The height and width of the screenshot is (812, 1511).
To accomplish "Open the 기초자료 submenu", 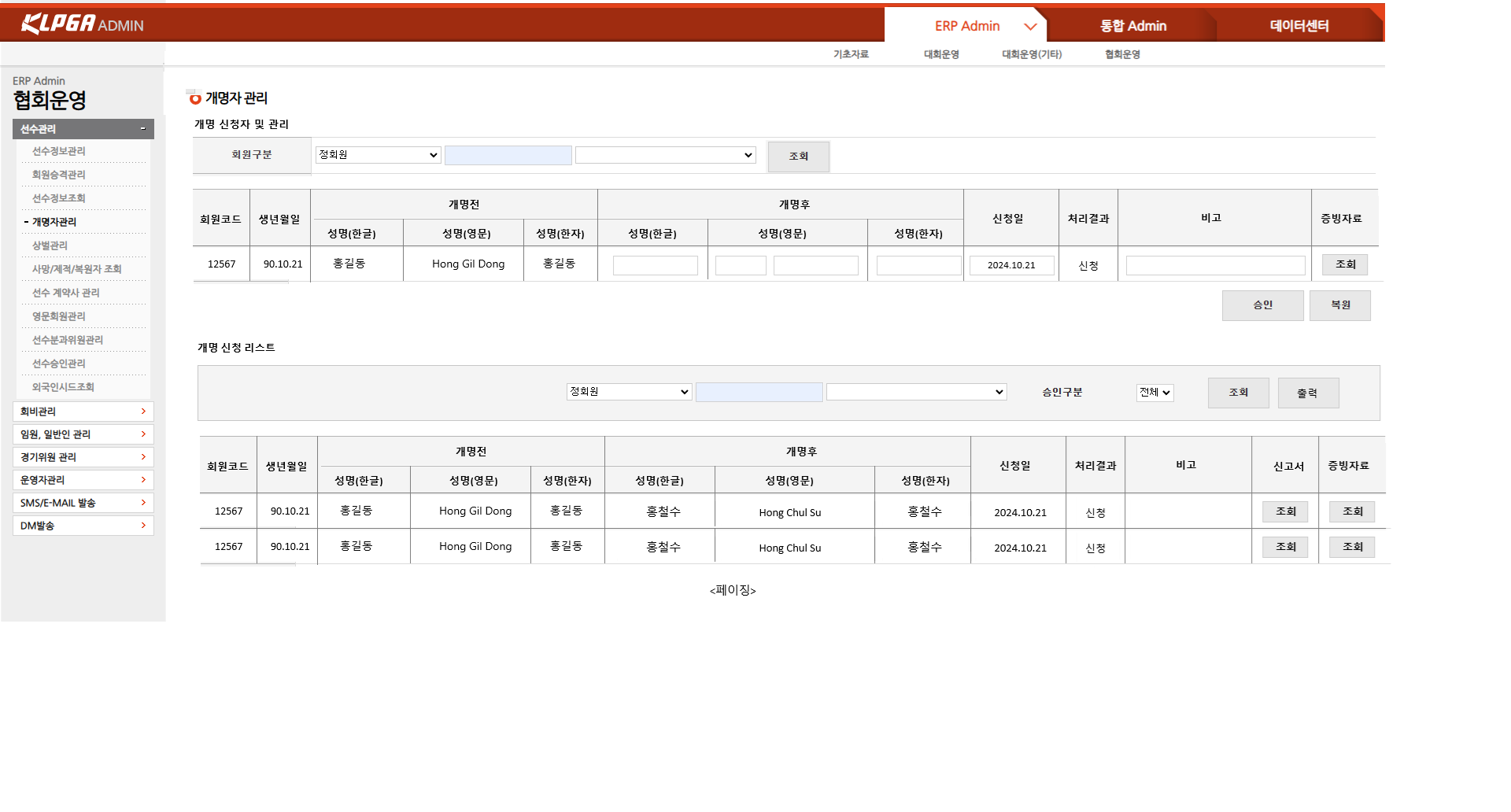I will click(x=851, y=54).
